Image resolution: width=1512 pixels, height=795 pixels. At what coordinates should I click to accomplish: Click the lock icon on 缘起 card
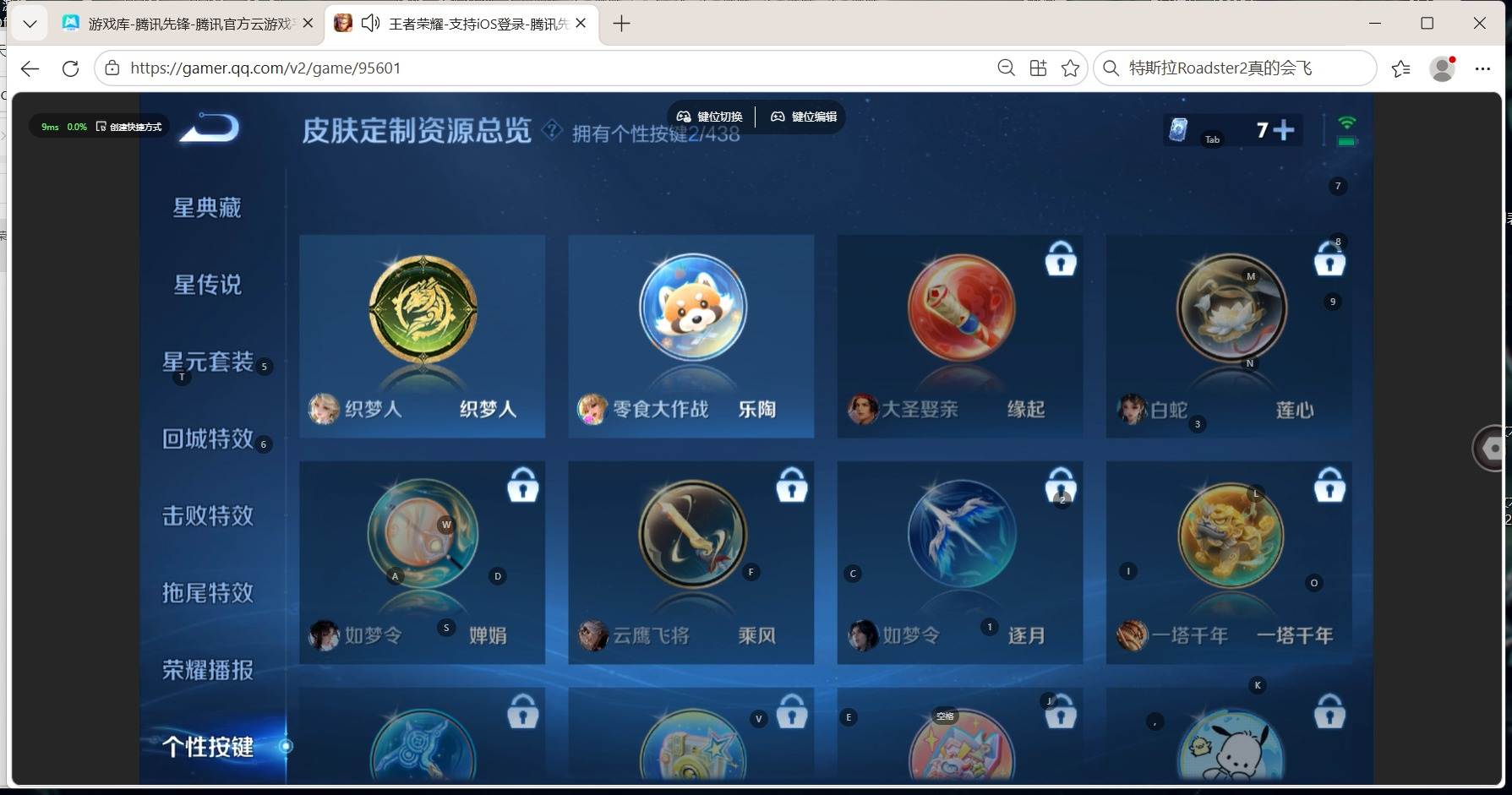click(x=1061, y=259)
